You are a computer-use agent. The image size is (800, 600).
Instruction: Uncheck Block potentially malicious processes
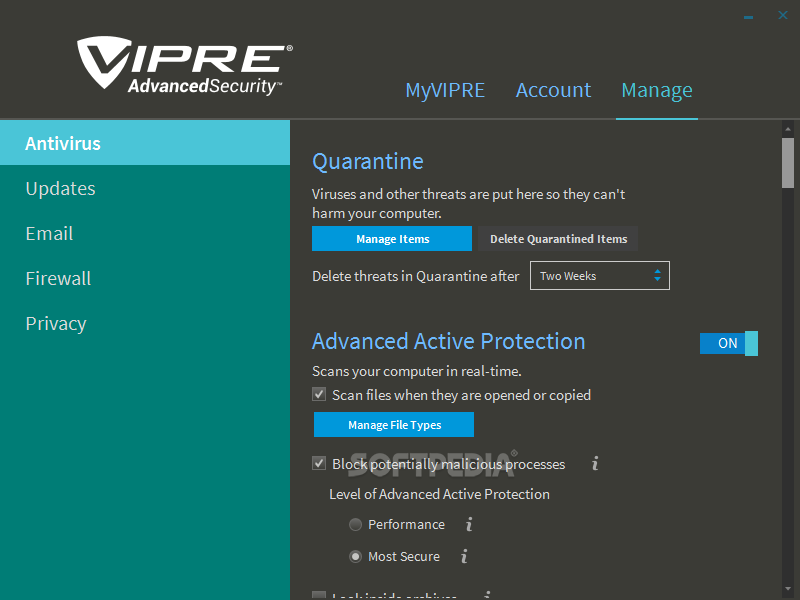[319, 463]
